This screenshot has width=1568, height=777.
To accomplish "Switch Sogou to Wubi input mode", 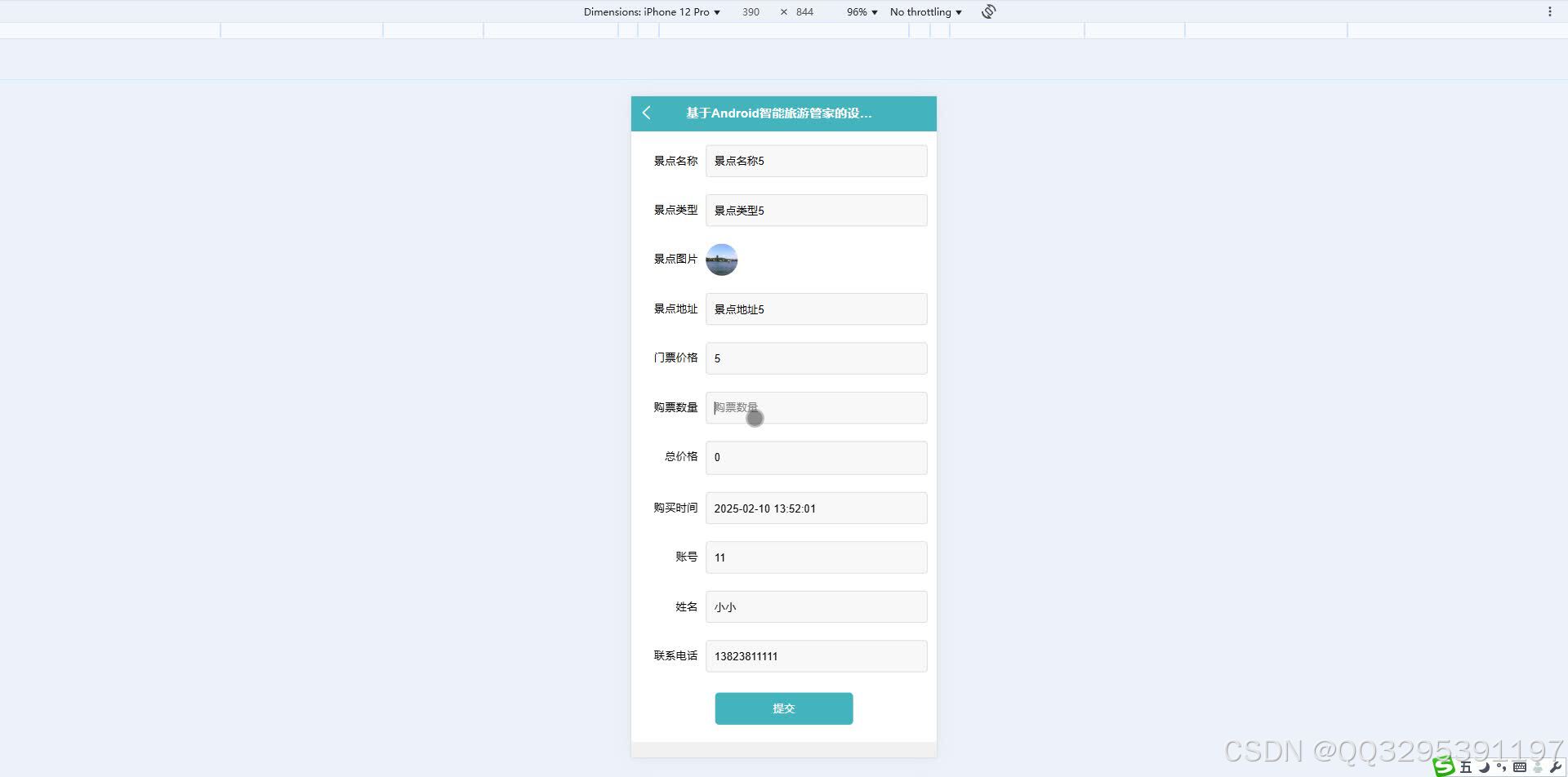I will pos(1466,766).
